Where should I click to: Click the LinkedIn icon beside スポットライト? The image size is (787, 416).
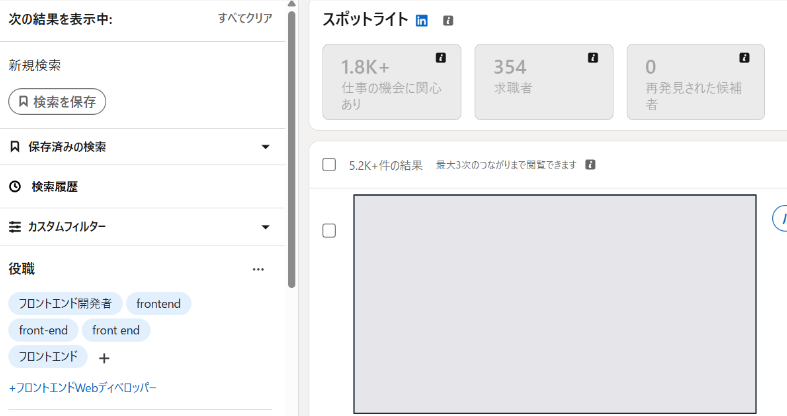(422, 21)
